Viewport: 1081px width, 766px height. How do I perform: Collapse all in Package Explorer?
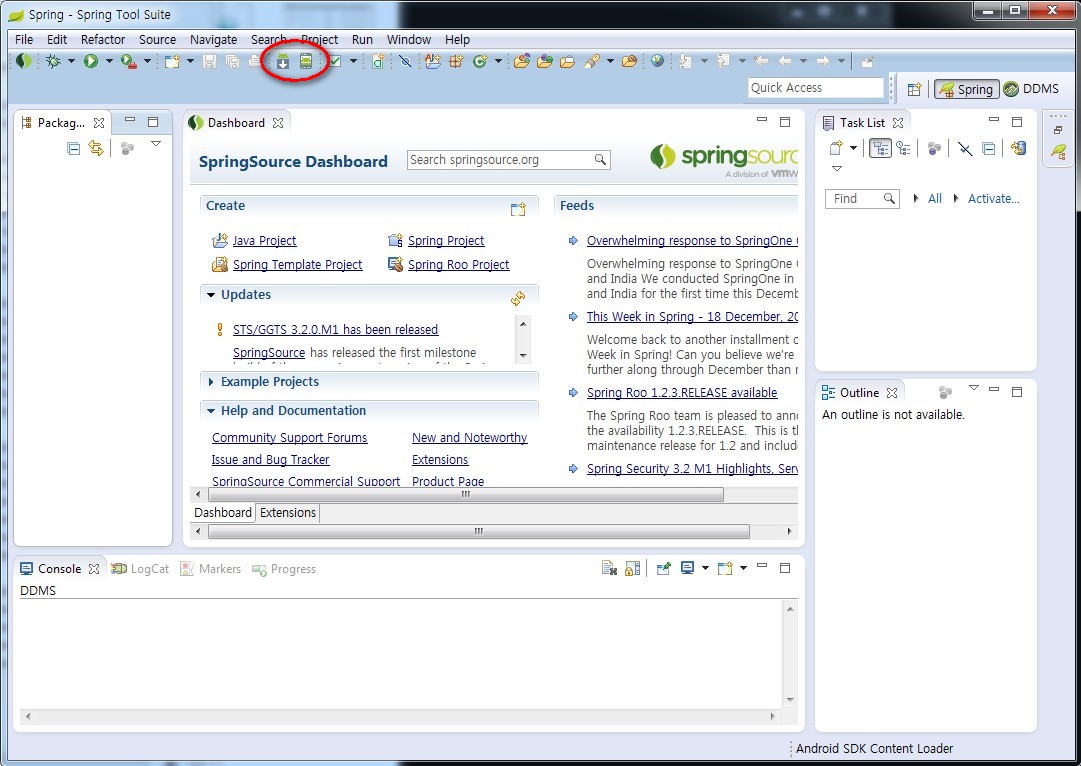74,148
